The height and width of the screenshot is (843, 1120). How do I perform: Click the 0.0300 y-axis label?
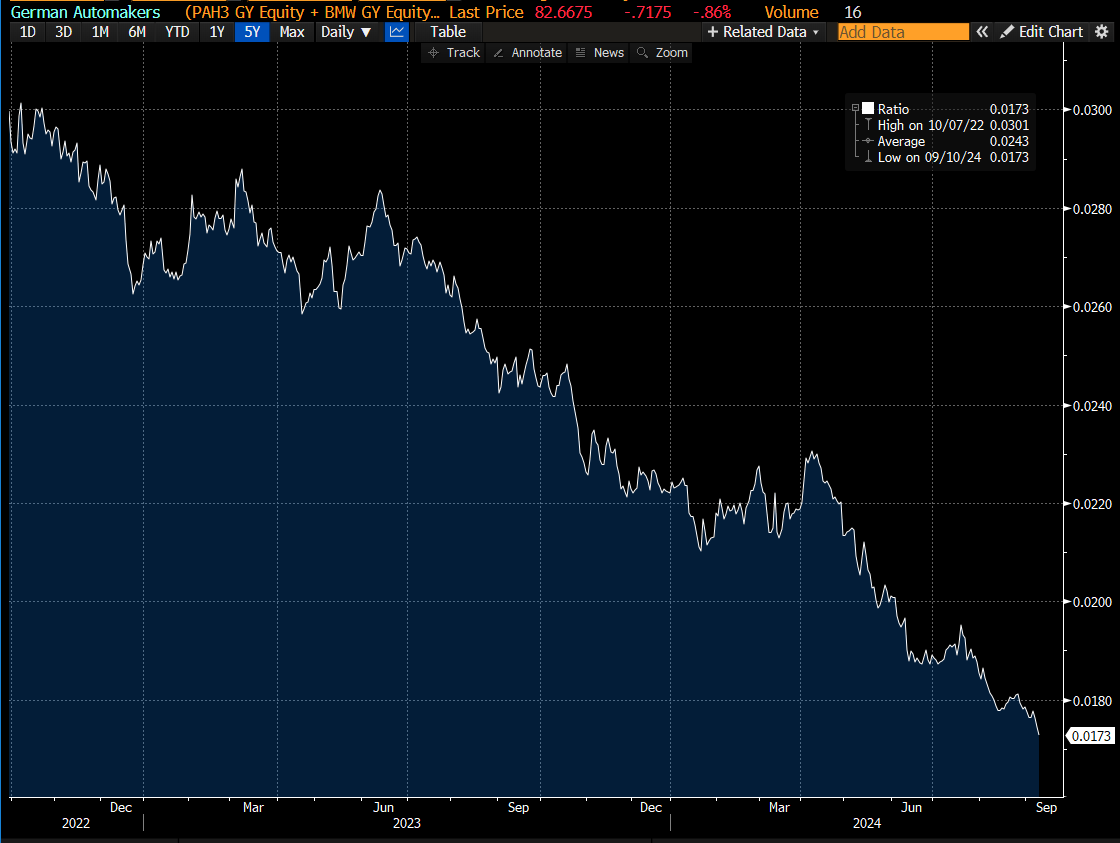pyautogui.click(x=1092, y=110)
